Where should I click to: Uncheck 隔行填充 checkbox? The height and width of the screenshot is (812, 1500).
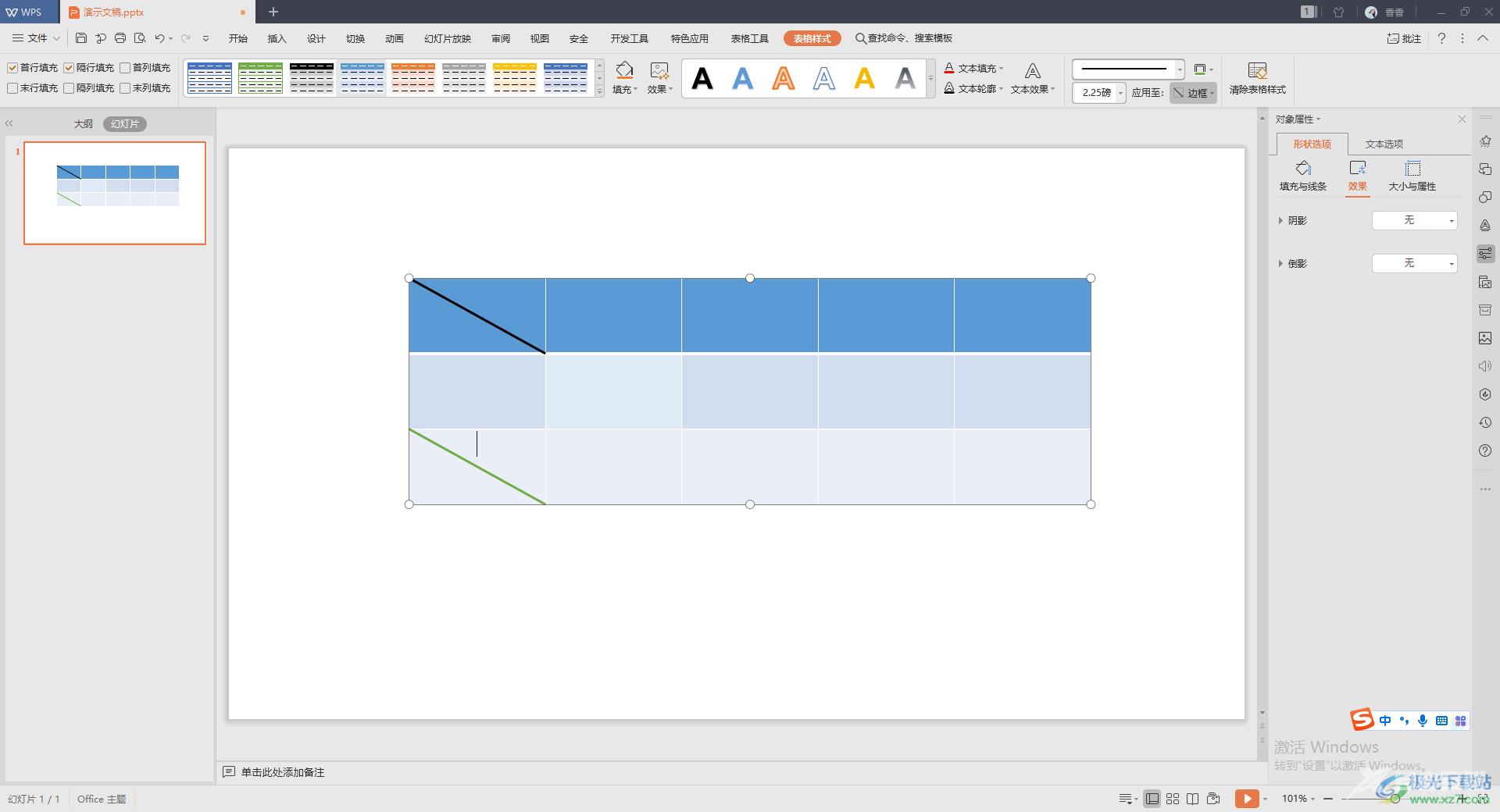[69, 68]
